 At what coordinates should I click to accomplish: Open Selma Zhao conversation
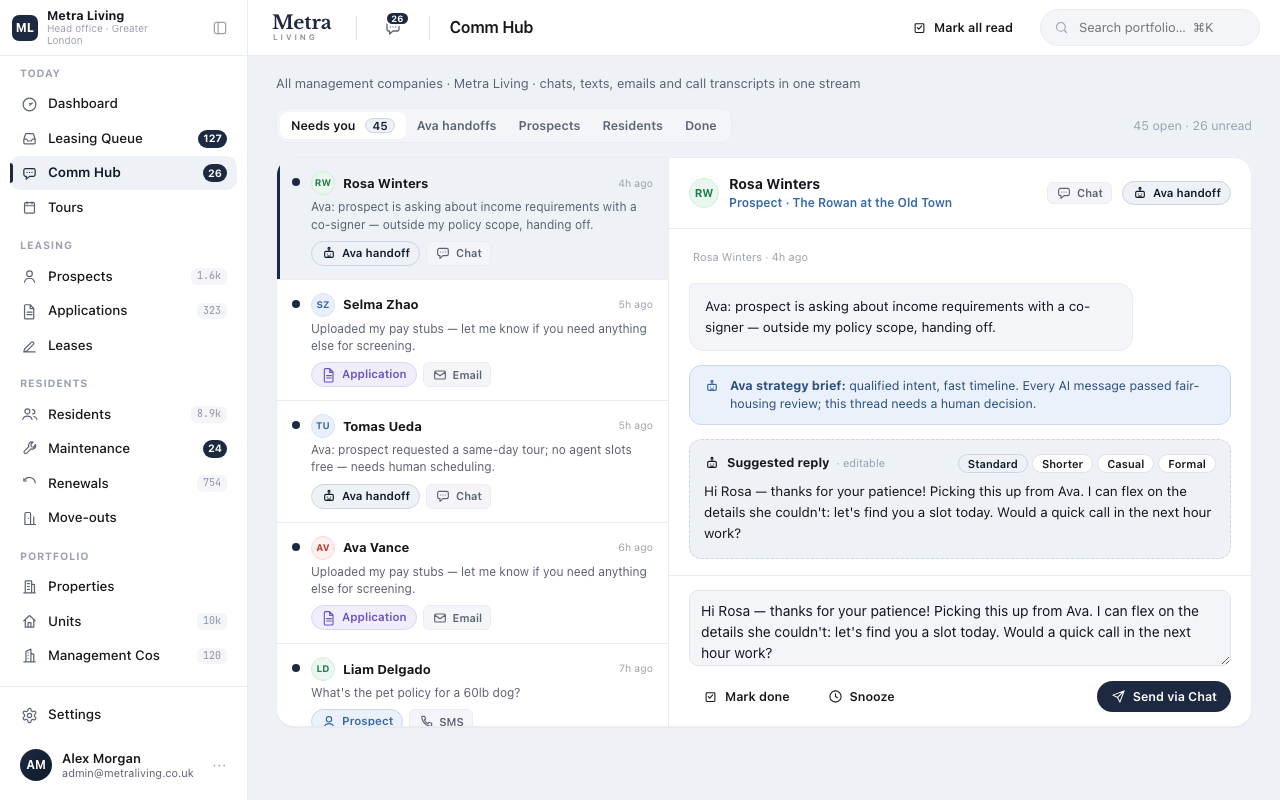pos(472,341)
